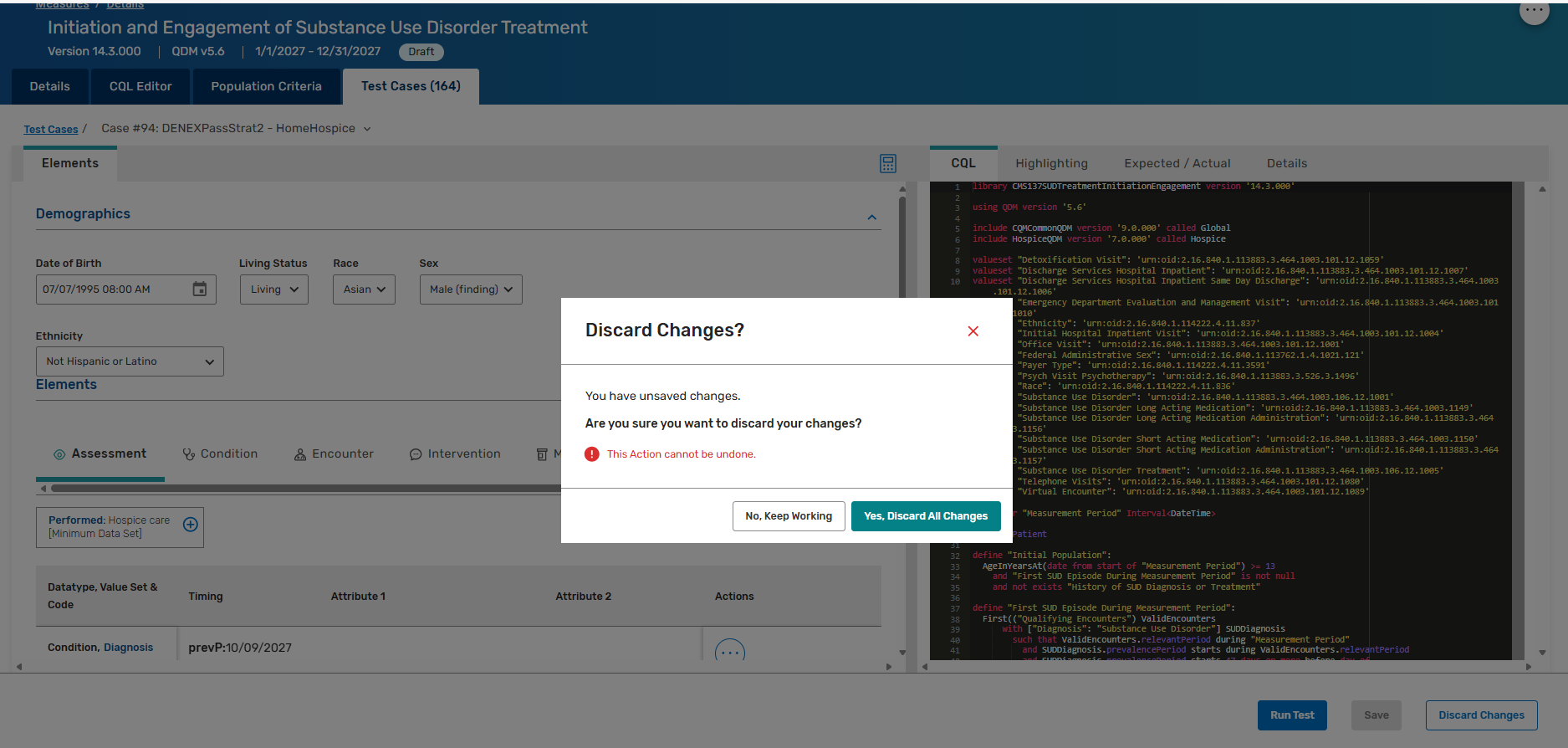Open the Race dropdown

[x=364, y=289]
